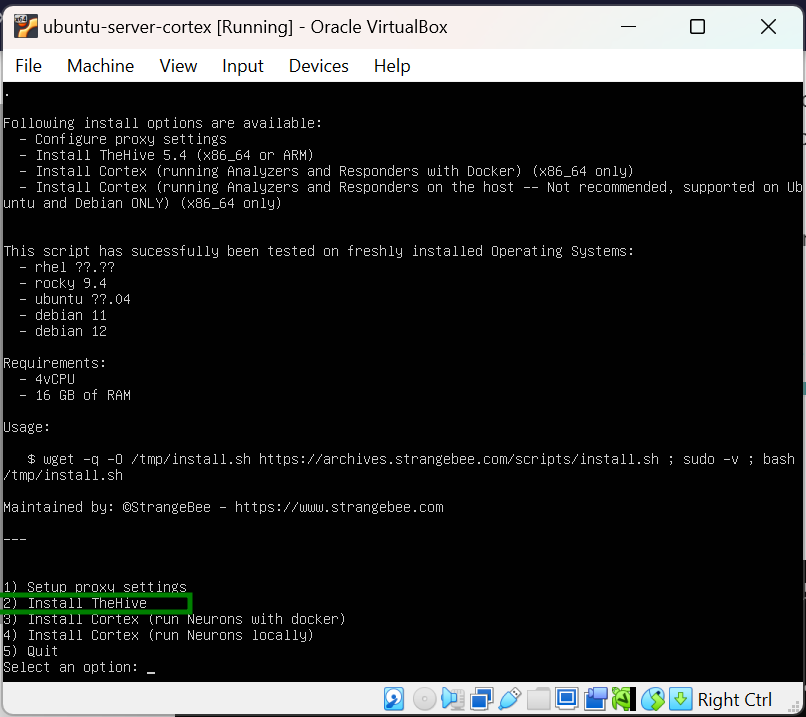Screen dimensions: 806x717
Task: Click the green turtle CPU status icon
Action: pyautogui.click(x=624, y=700)
